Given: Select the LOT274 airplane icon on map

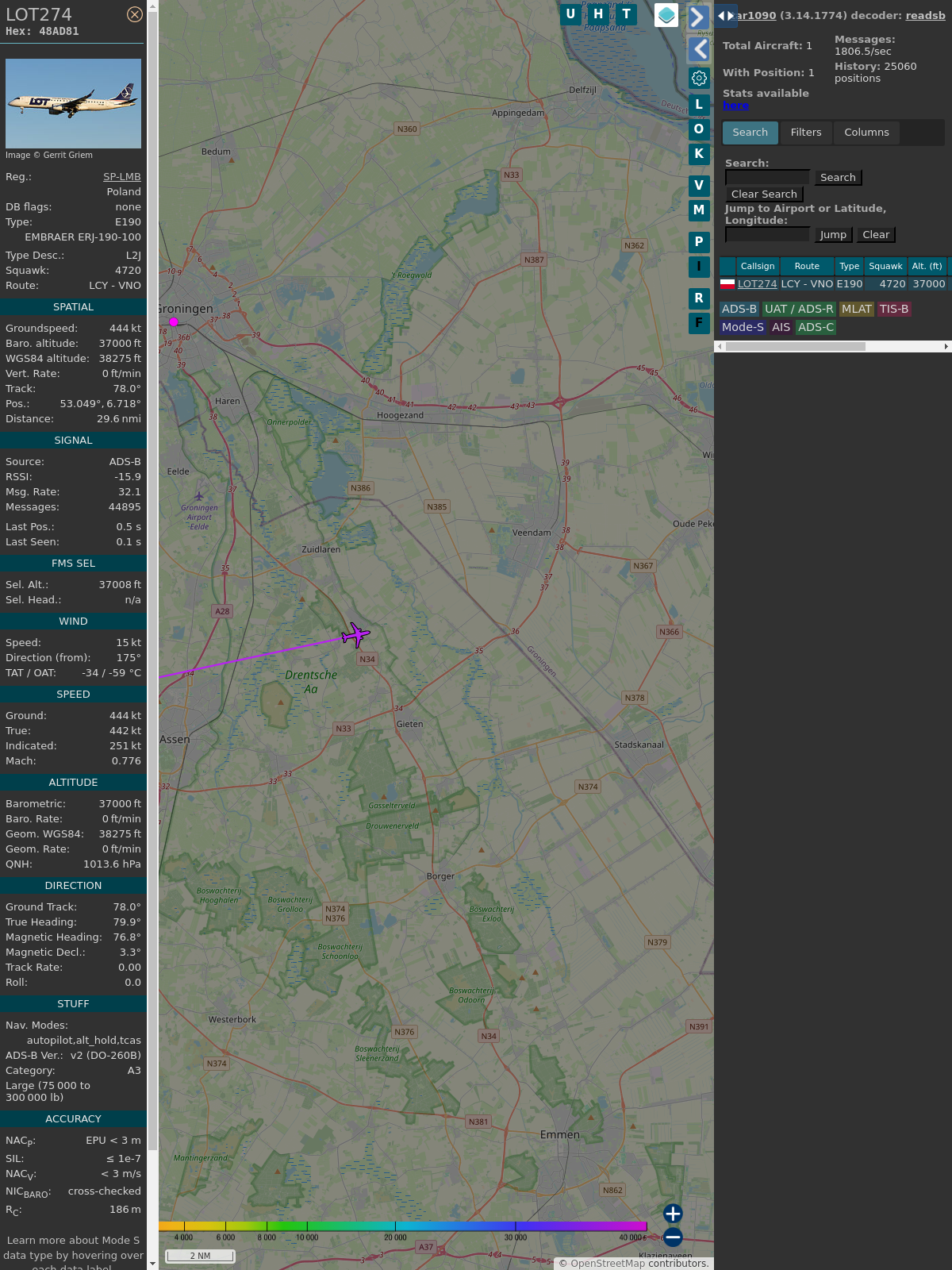Looking at the screenshot, I should click(355, 635).
